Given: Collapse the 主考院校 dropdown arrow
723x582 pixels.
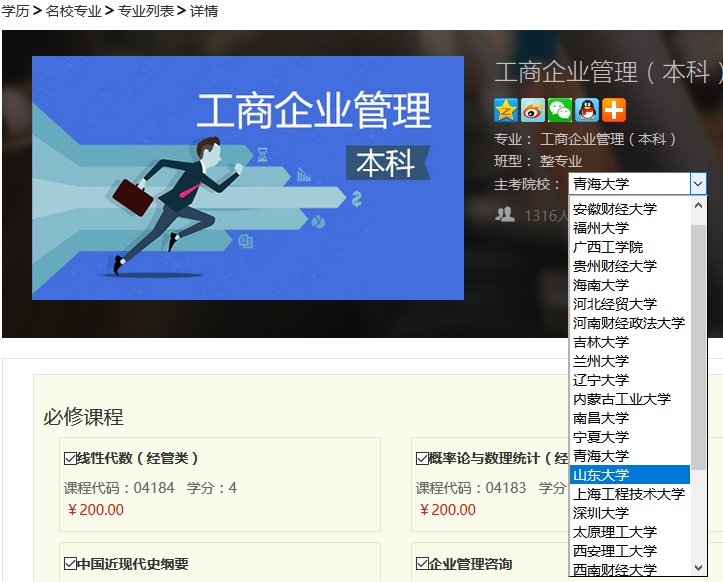Looking at the screenshot, I should pos(698,184).
